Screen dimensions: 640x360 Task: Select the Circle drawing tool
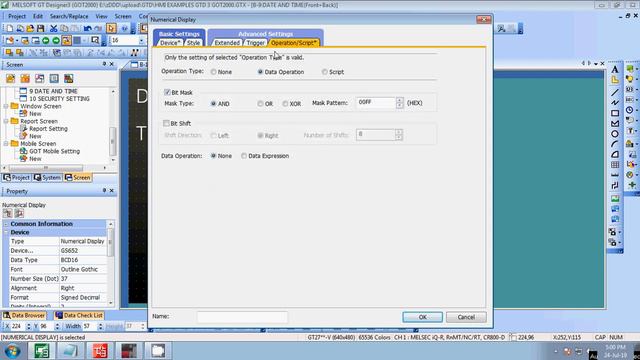point(615,134)
